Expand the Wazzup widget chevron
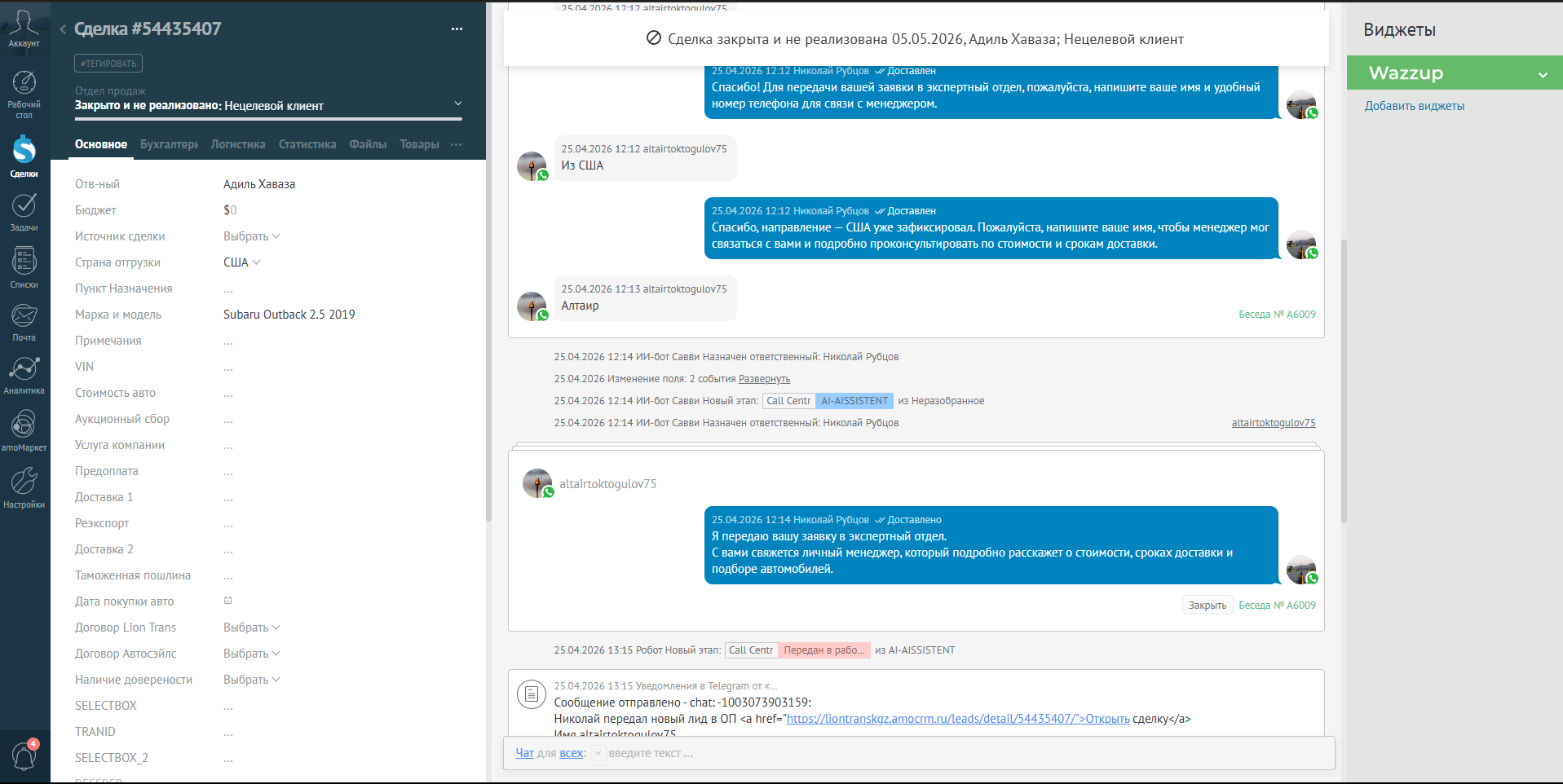This screenshot has height=784, width=1563. (1543, 74)
